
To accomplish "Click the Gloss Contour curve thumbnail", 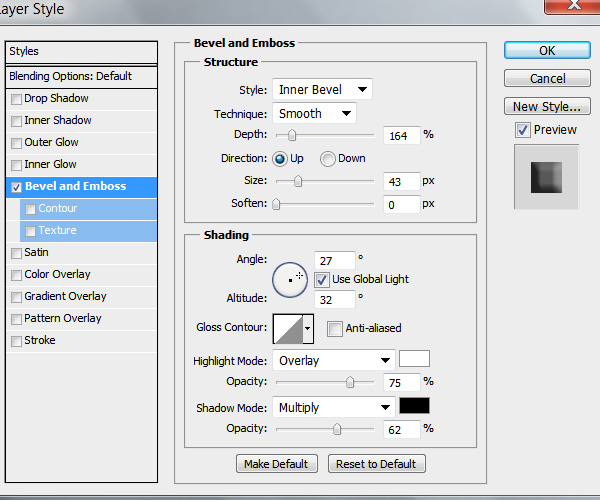I will [288, 329].
